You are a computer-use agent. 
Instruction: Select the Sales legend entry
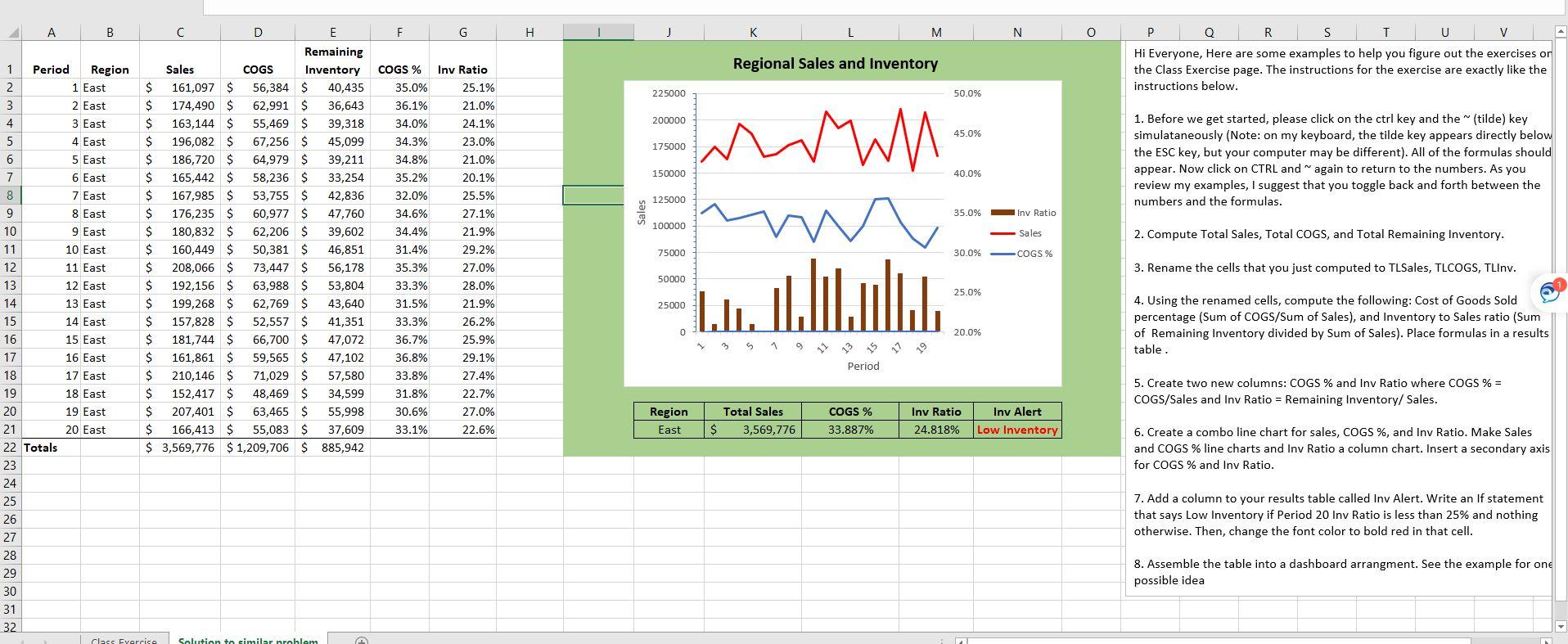pos(1016,233)
